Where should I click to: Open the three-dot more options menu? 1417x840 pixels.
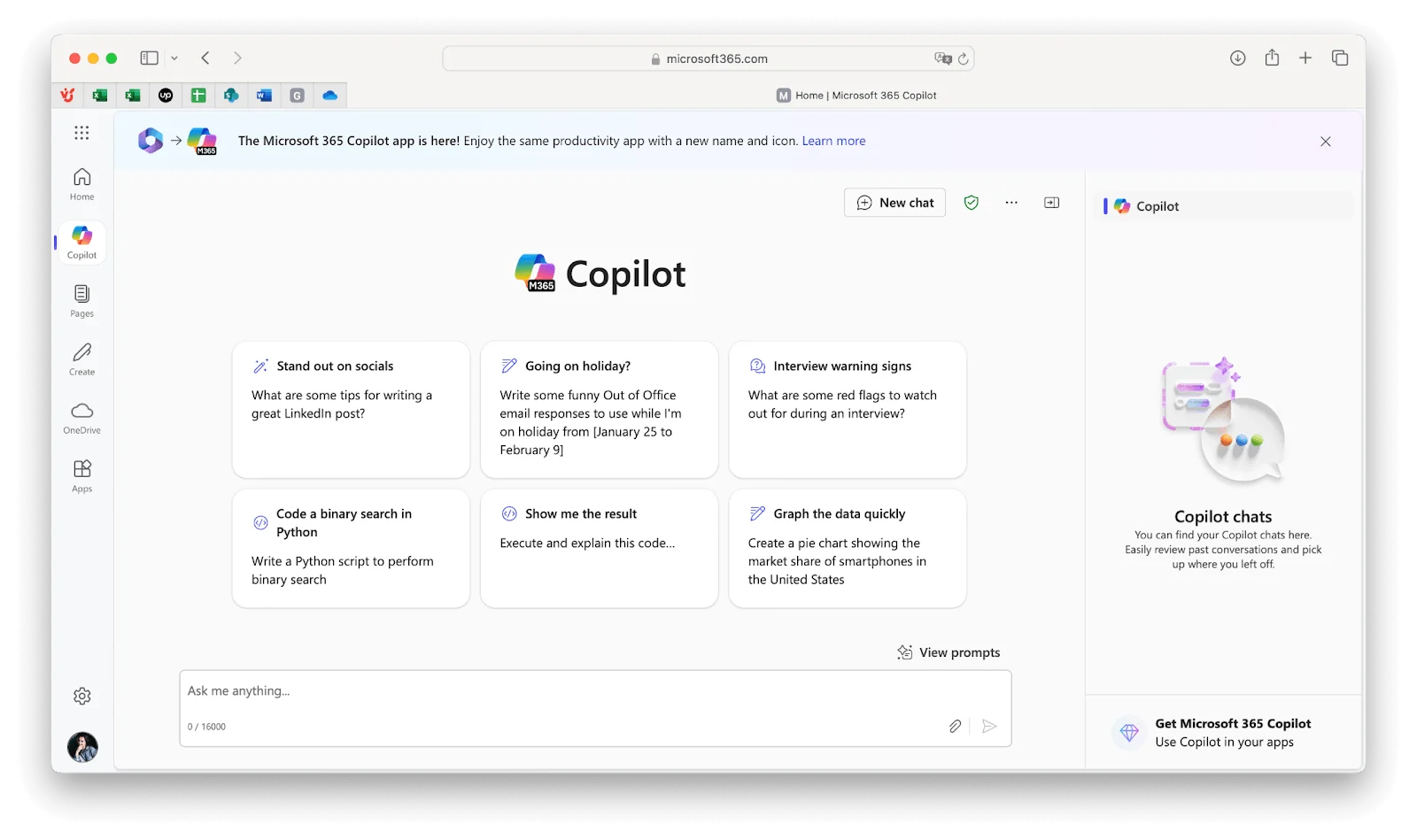point(1011,203)
